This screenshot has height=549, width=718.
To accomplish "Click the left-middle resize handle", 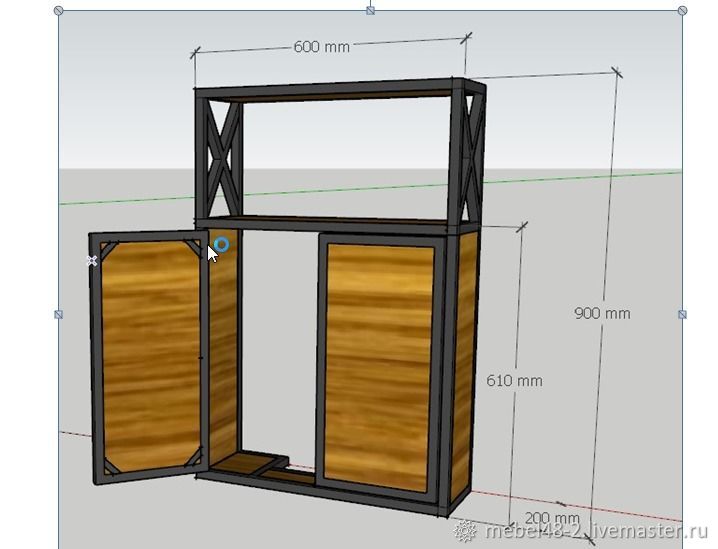I will click(58, 314).
